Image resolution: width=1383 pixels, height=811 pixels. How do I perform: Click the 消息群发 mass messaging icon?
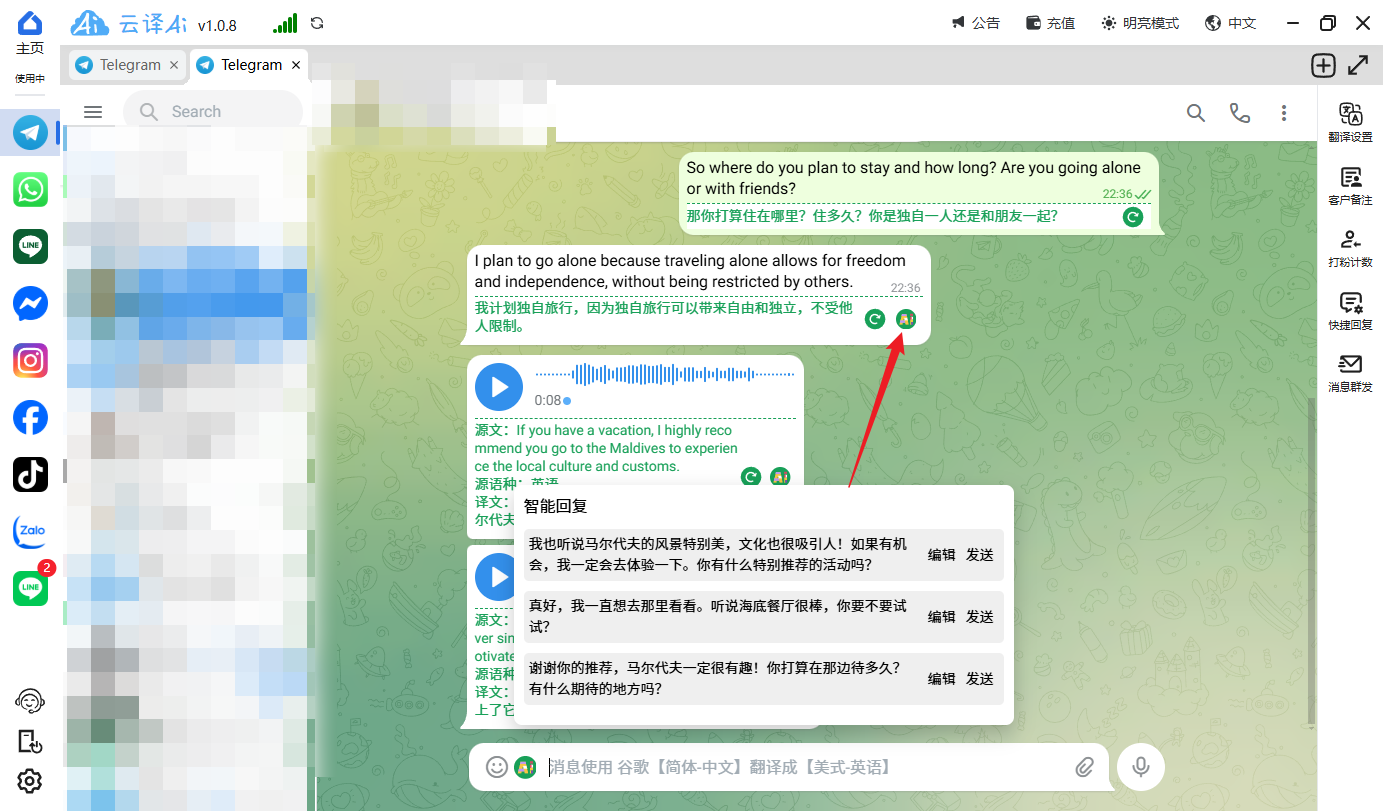(1350, 372)
